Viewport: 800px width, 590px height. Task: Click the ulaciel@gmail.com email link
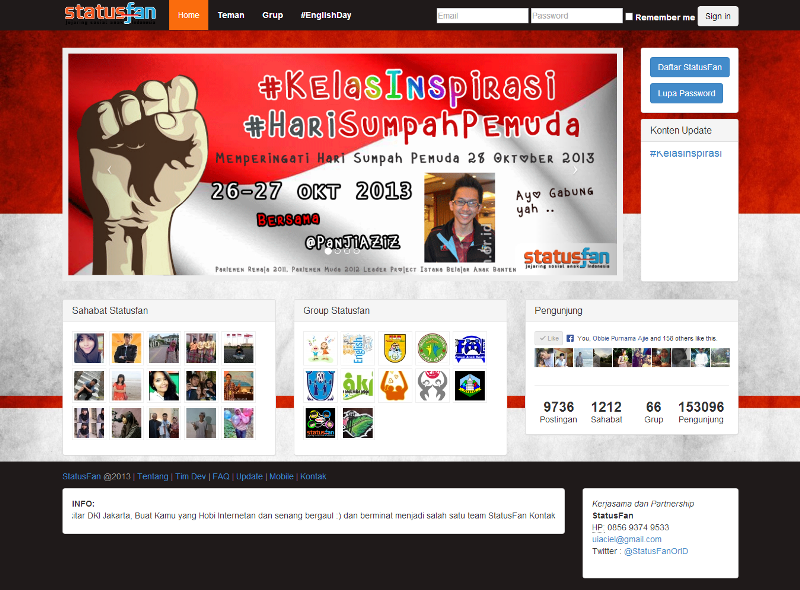pyautogui.click(x=627, y=539)
